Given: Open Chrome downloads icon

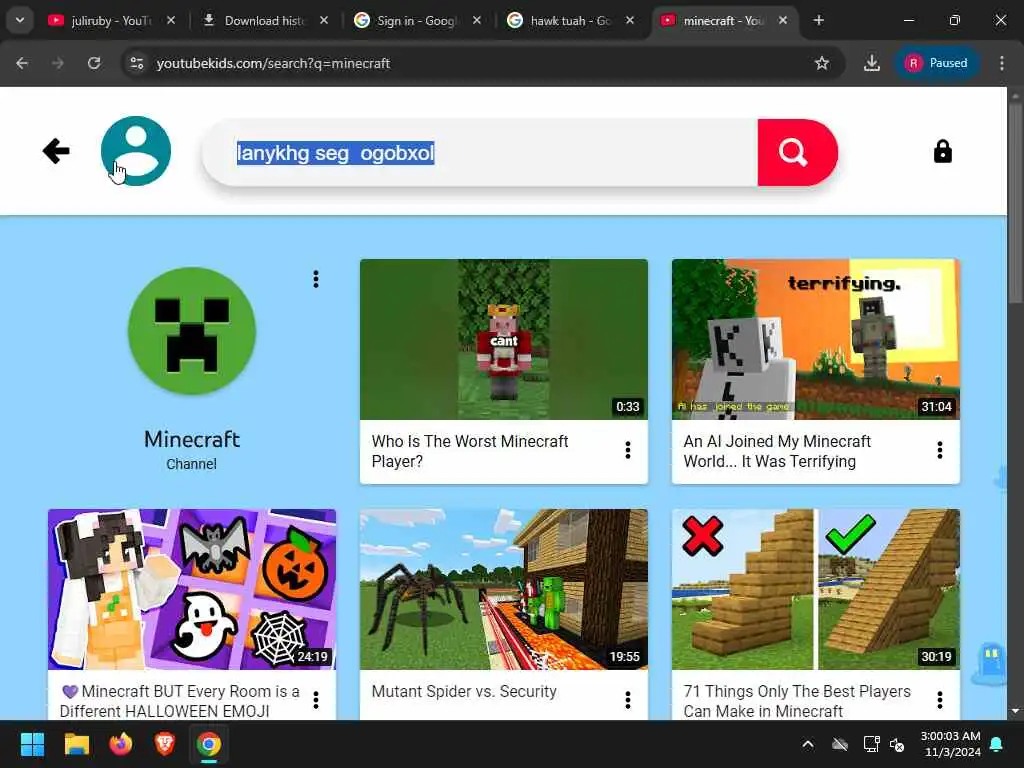Looking at the screenshot, I should 871,63.
